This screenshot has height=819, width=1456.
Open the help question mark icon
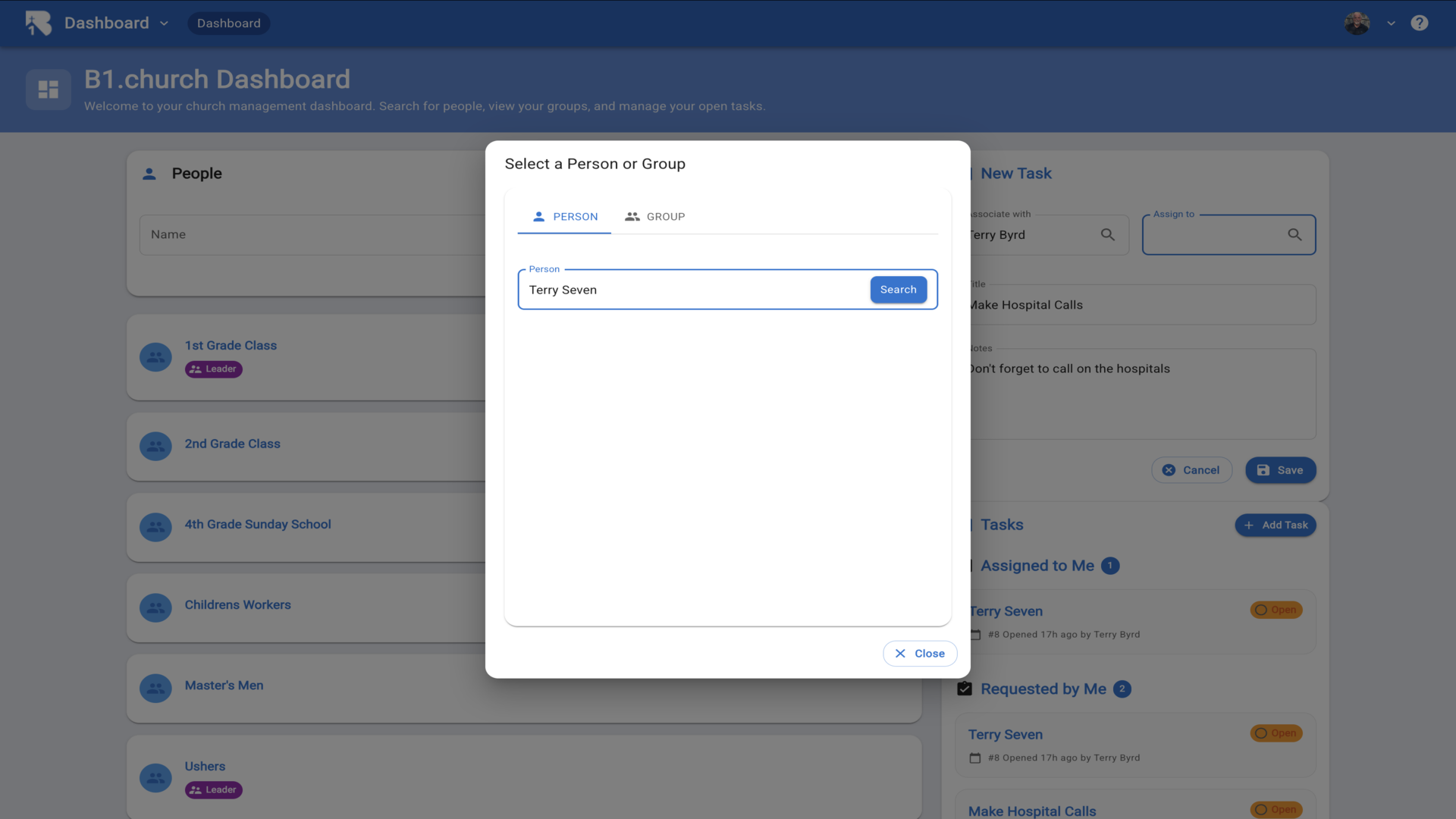click(x=1419, y=23)
